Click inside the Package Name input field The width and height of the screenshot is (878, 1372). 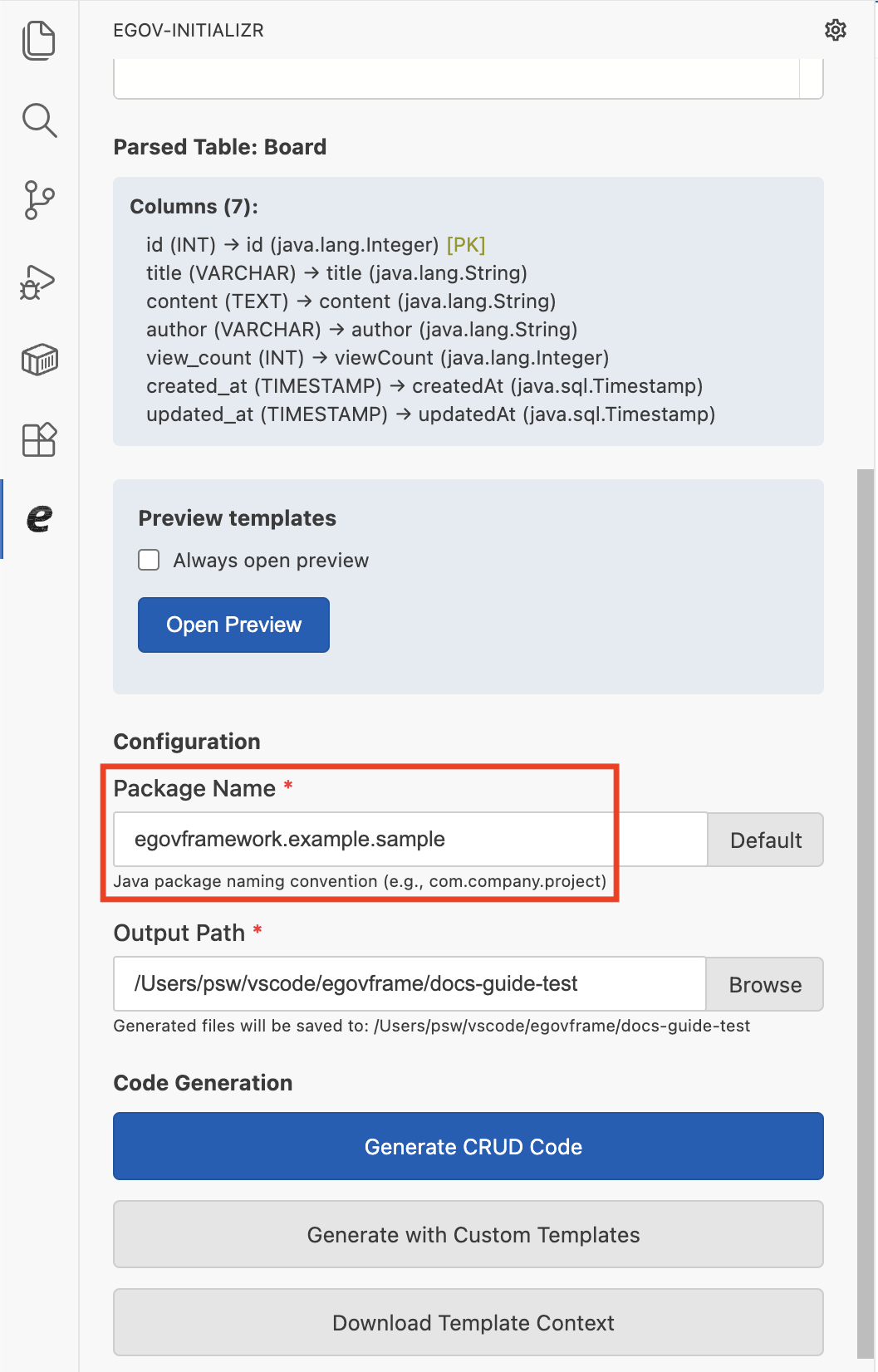click(374, 840)
